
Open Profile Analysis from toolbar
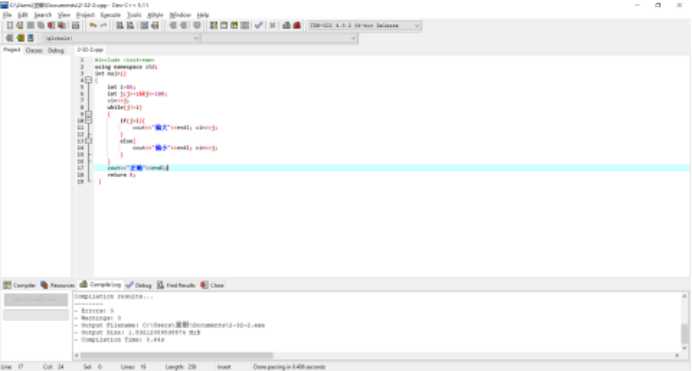(x=286, y=26)
